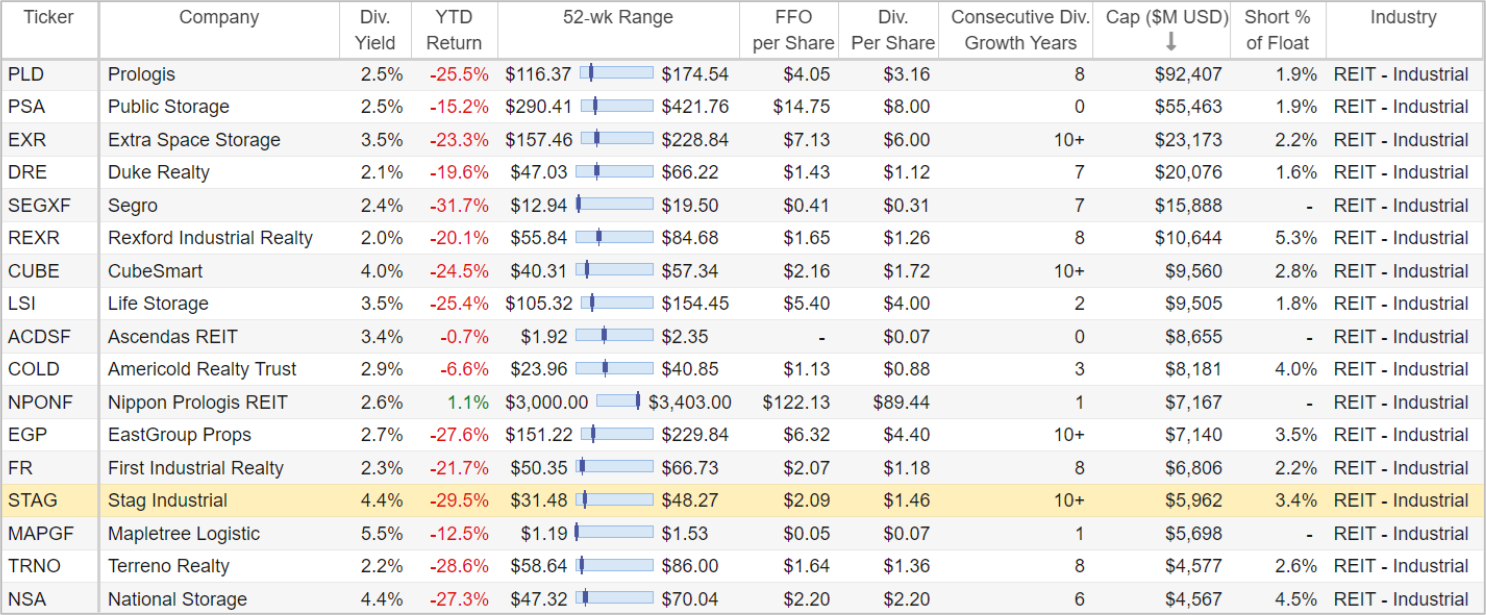Click company name Duke Realty
This screenshot has height=615, width=1486.
(159, 172)
